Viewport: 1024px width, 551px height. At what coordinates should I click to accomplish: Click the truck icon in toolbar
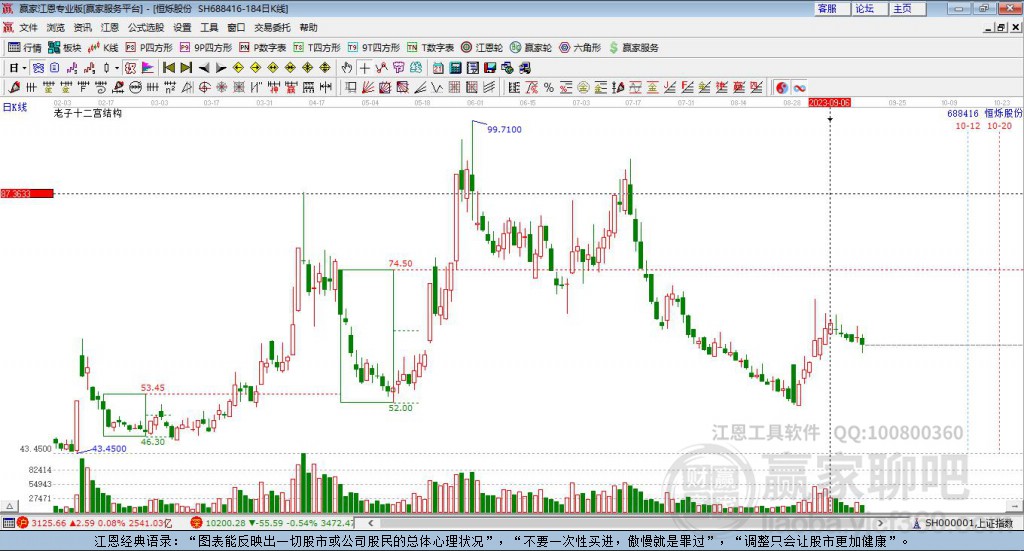pos(524,68)
